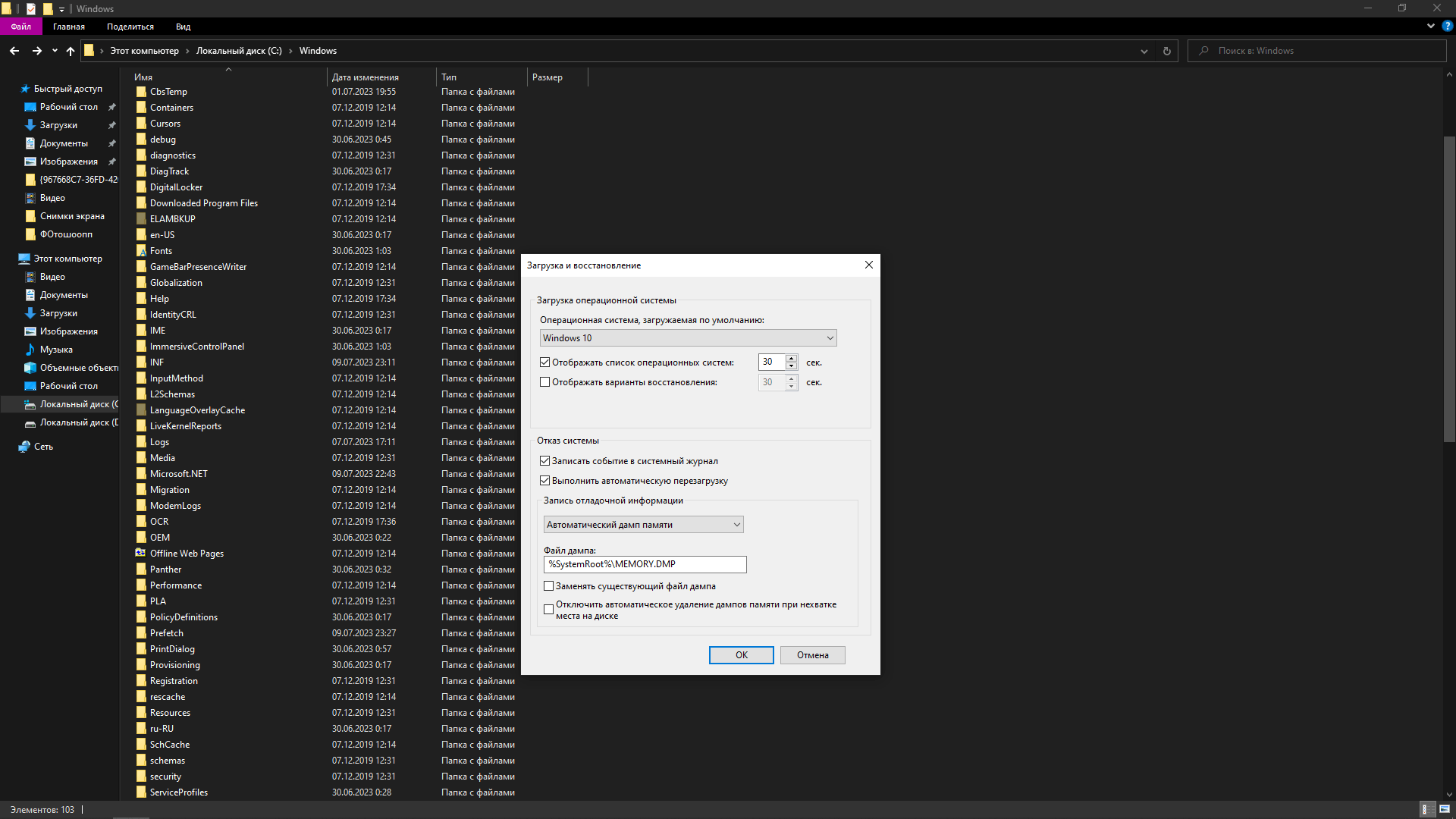Increase the OS list display time spinner
The height and width of the screenshot is (819, 1456).
[791, 358]
